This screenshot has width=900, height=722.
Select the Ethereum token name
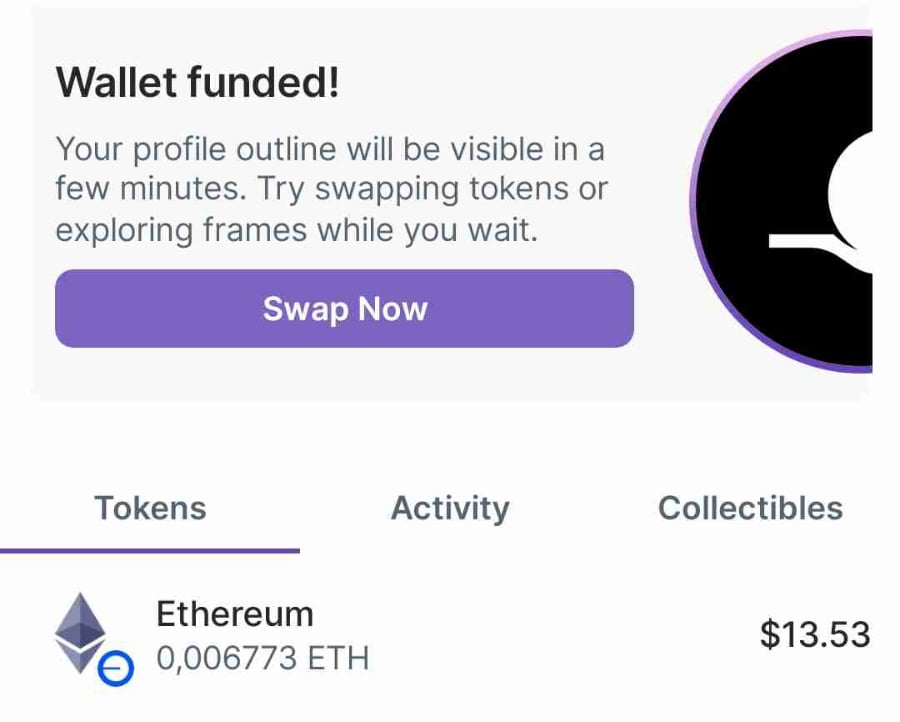[x=235, y=614]
